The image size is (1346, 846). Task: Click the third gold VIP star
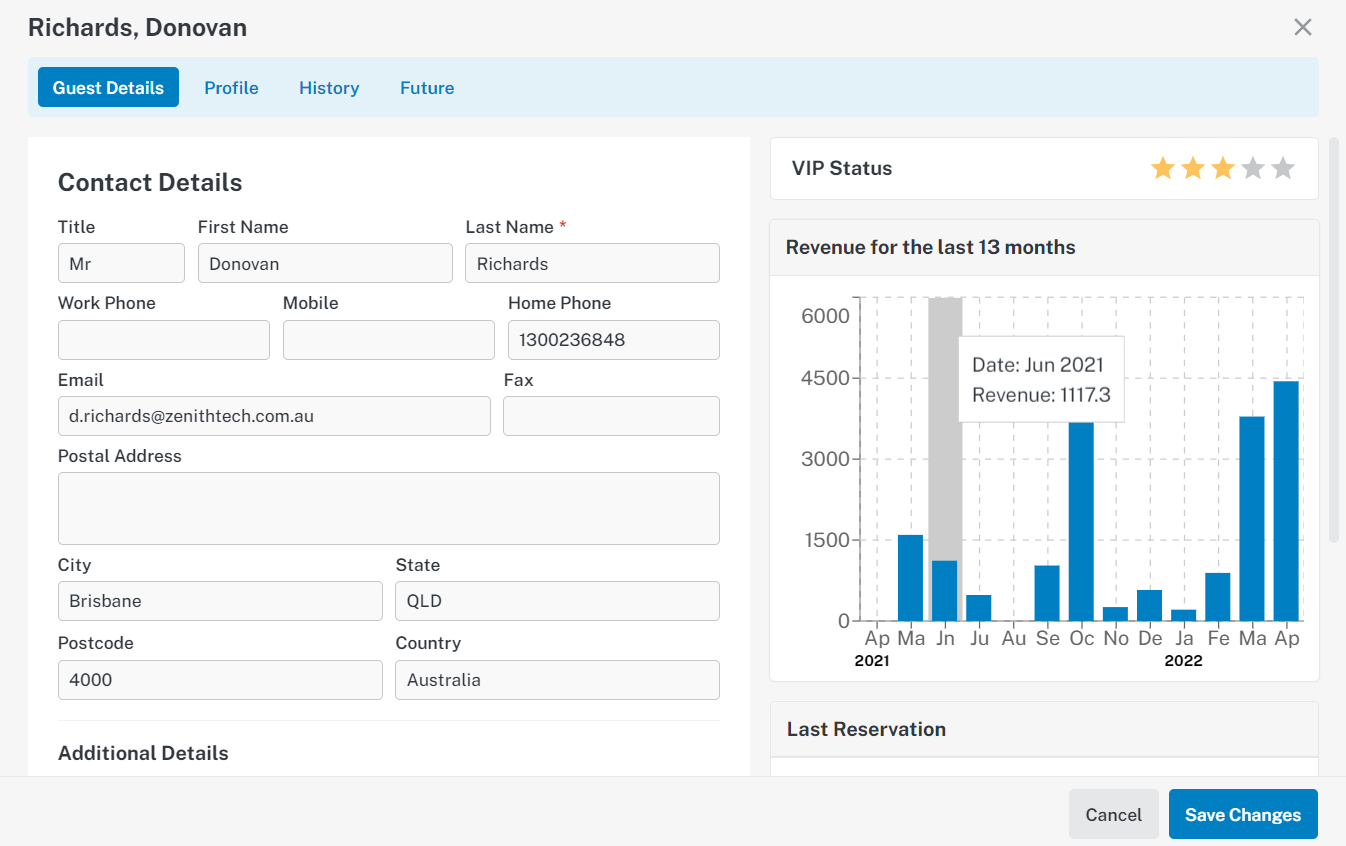coord(1223,168)
